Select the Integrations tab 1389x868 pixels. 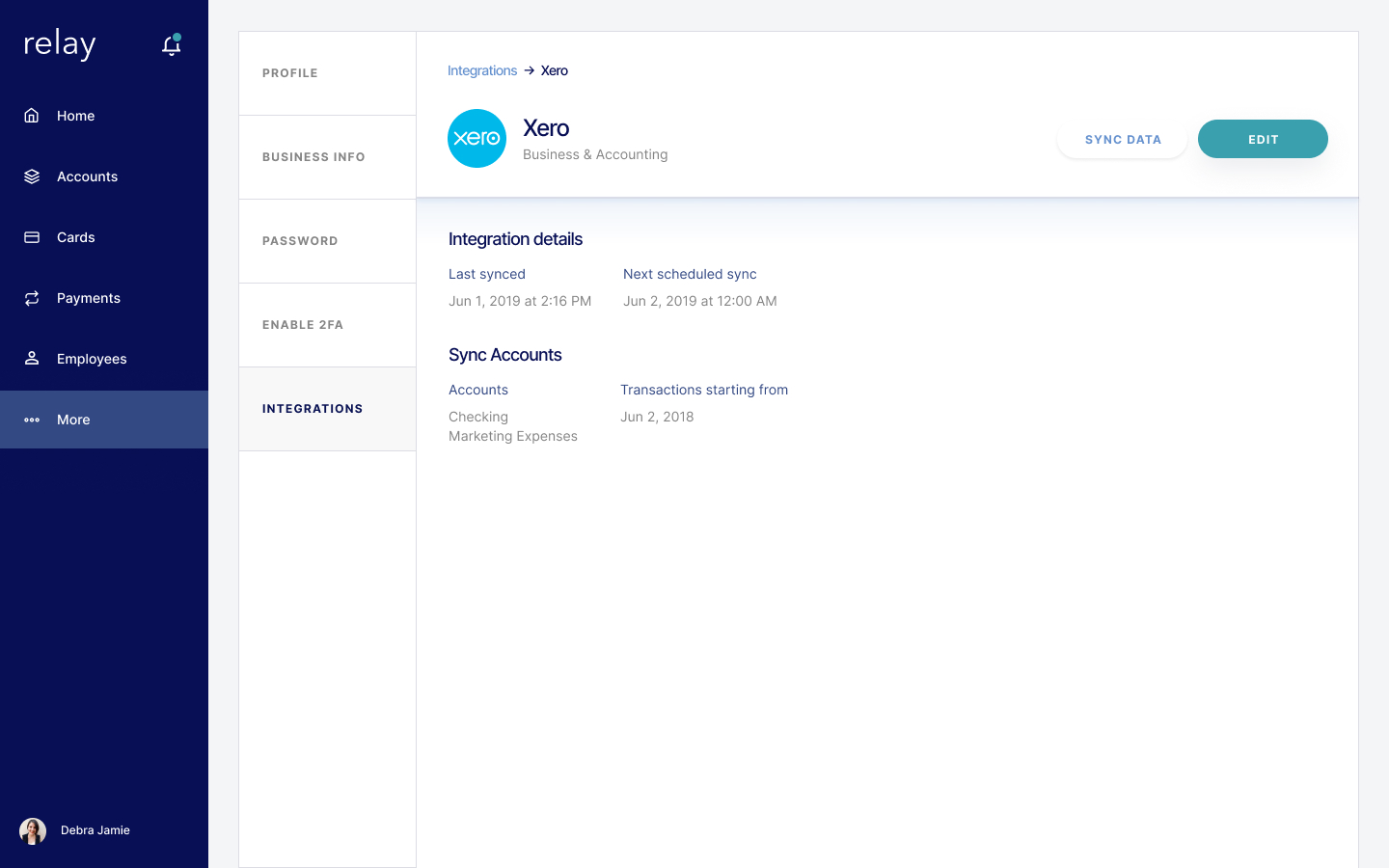tap(327, 409)
